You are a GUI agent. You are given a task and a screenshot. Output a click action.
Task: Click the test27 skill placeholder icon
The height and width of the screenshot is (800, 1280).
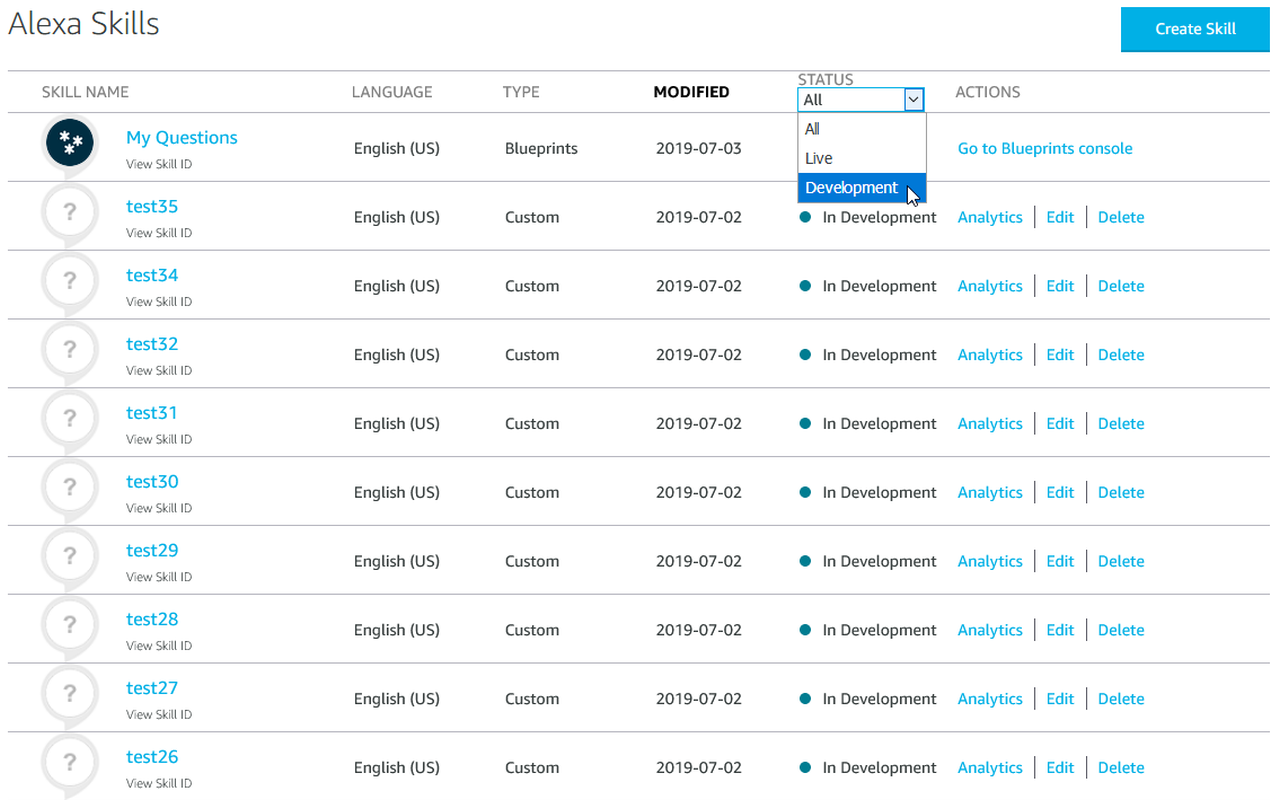tap(70, 696)
